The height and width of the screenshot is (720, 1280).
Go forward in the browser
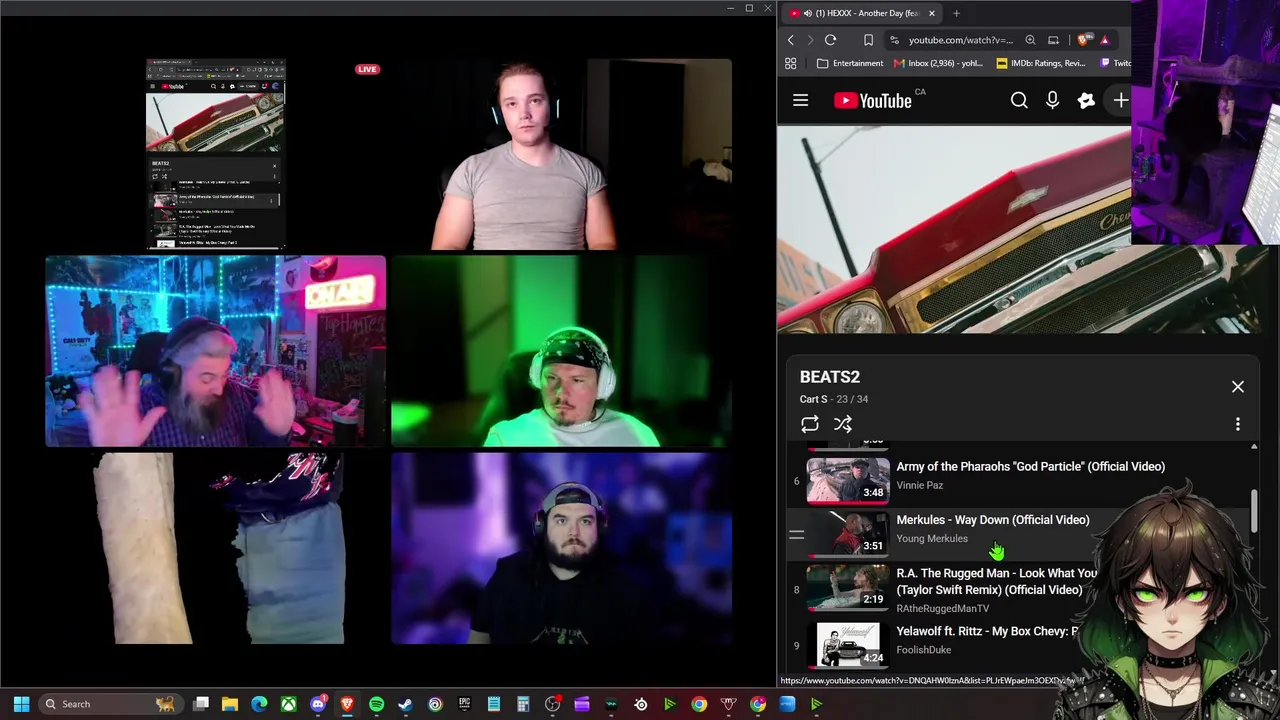810,40
